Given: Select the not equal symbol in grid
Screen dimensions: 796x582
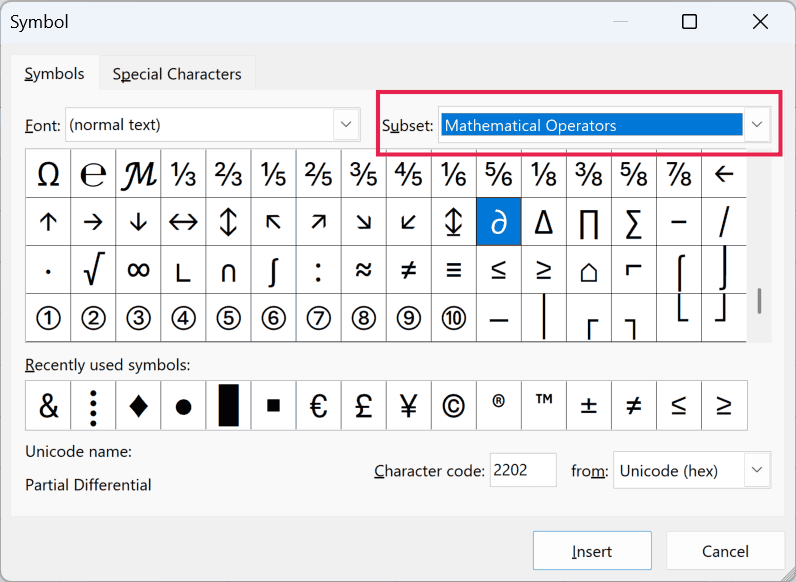Looking at the screenshot, I should (x=409, y=270).
